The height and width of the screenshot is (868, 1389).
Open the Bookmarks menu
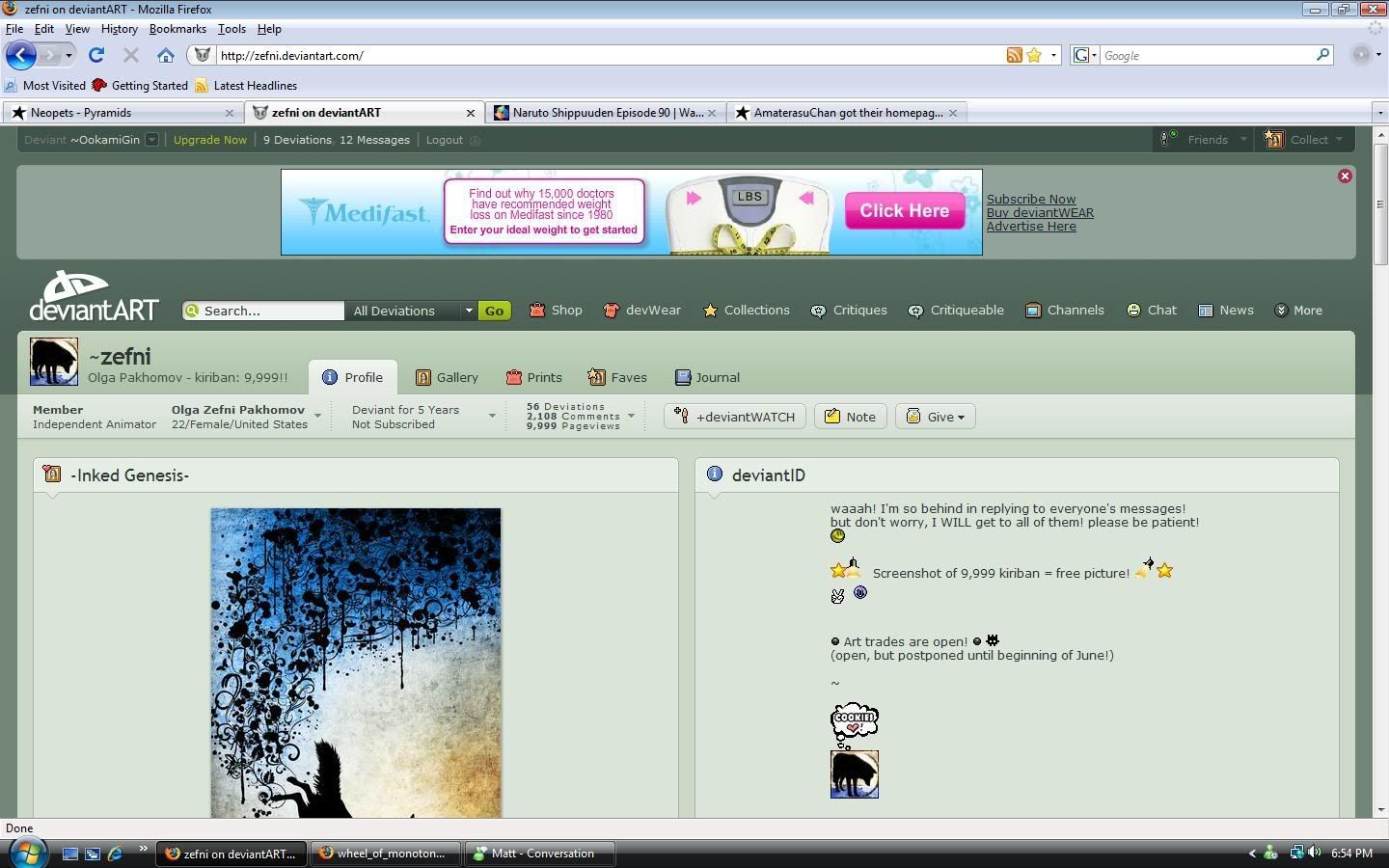click(177, 29)
